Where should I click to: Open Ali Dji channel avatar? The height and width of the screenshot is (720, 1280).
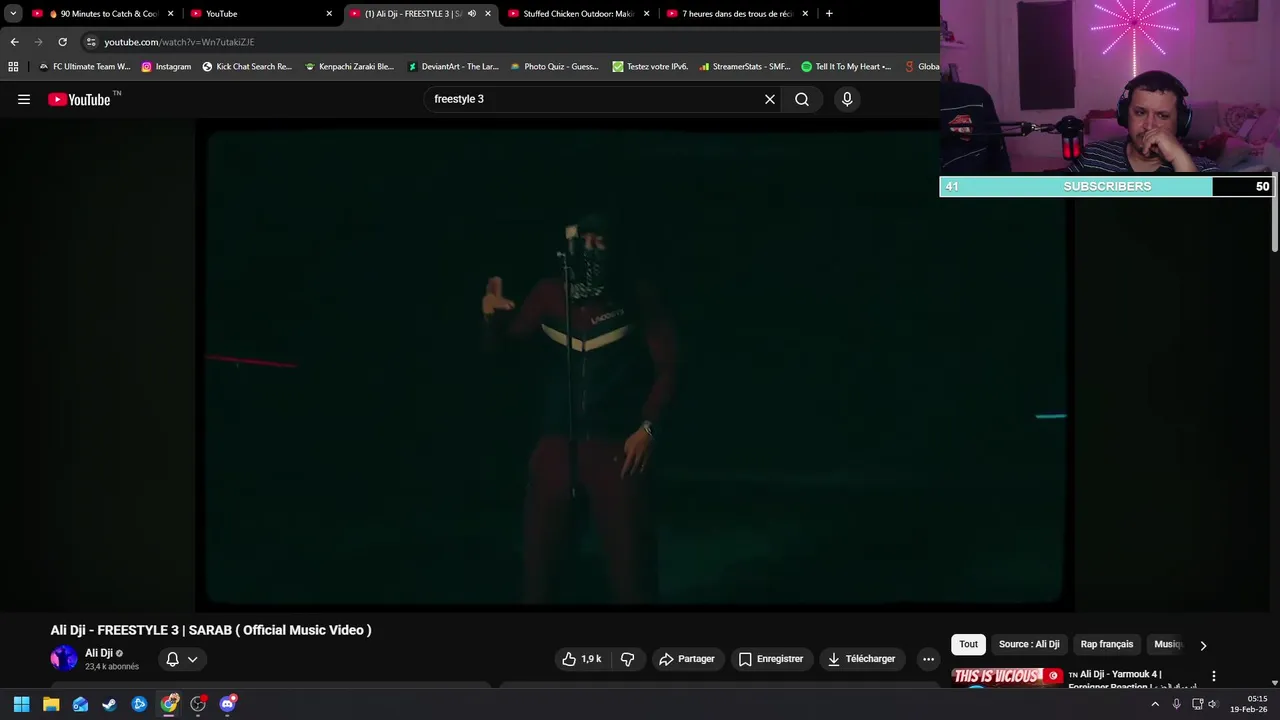click(x=64, y=658)
